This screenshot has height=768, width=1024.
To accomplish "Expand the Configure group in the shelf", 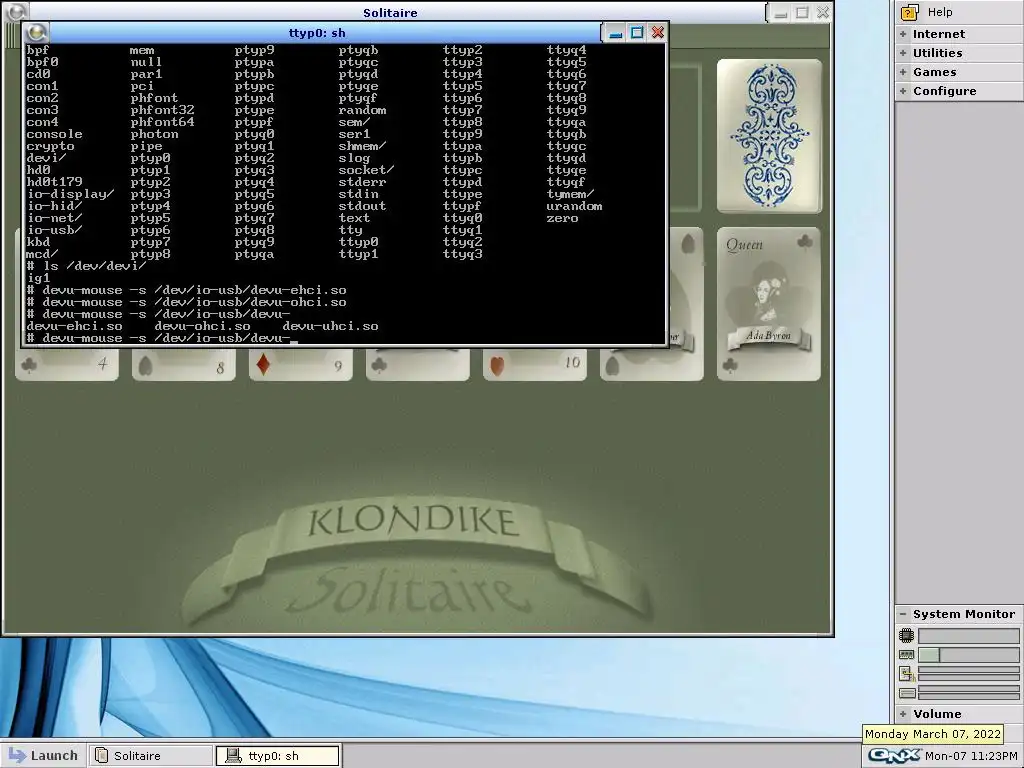I will point(959,91).
